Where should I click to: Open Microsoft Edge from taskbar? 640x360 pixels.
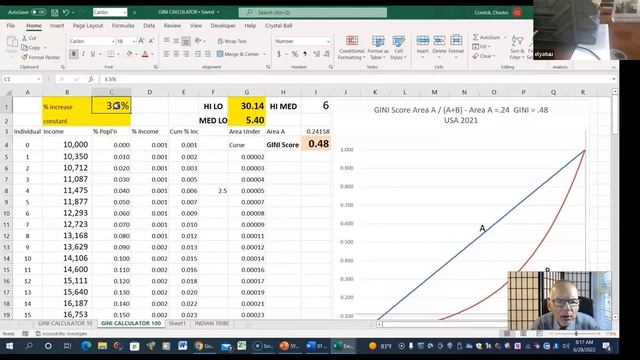[86, 346]
